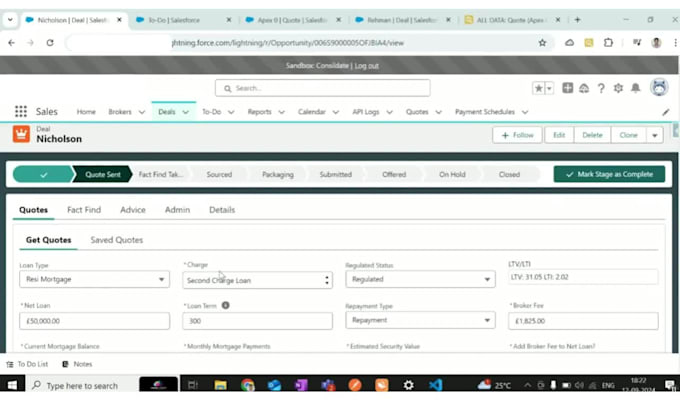Open the more actions dropdown next to Clone
680x404 pixels.
click(655, 135)
